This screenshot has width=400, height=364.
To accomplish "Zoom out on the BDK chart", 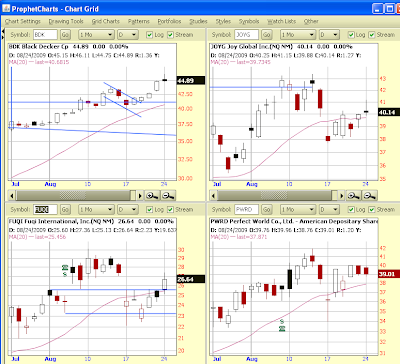I will 168,196.
